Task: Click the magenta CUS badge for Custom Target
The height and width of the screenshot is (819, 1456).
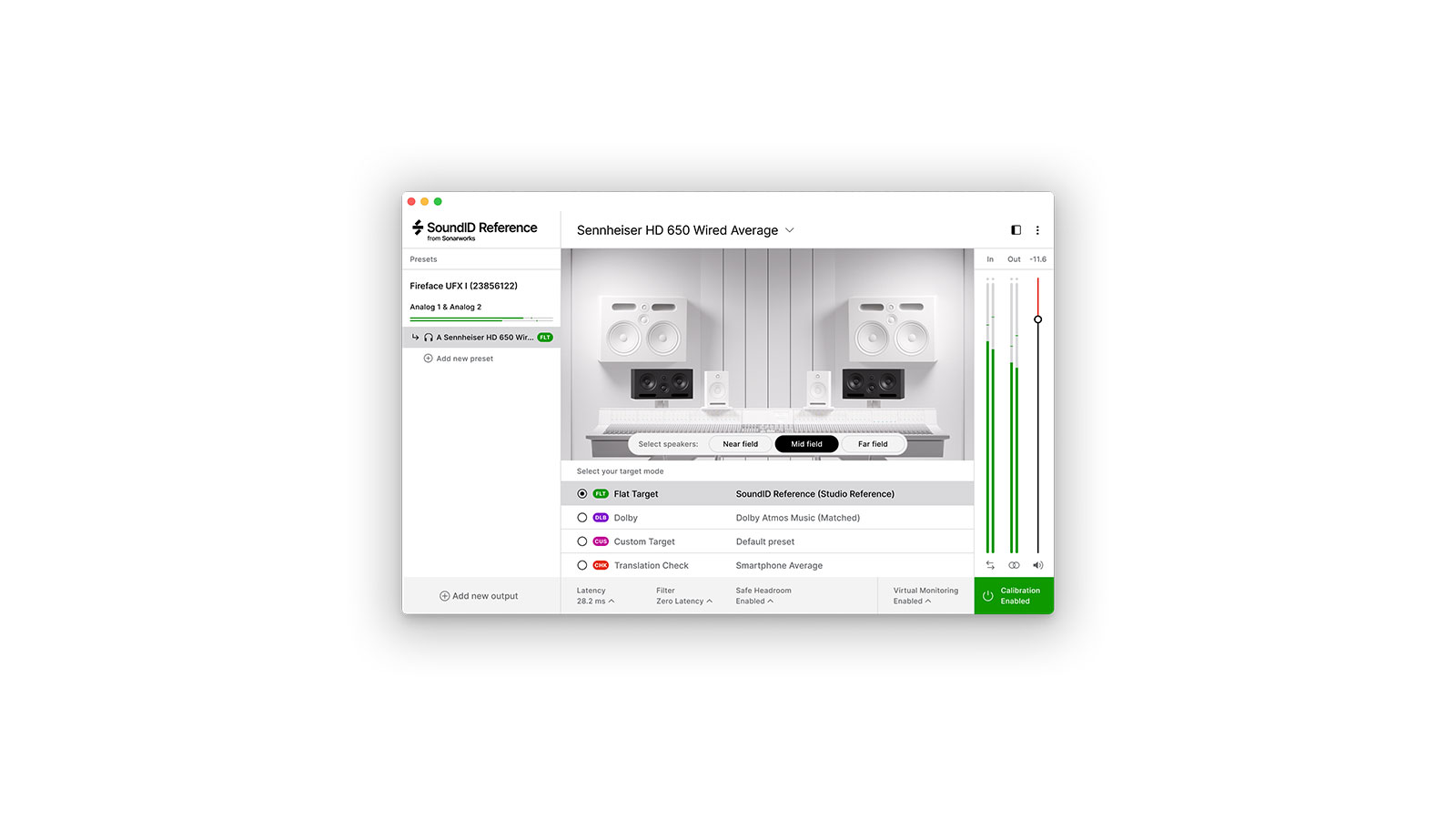Action: tap(601, 541)
